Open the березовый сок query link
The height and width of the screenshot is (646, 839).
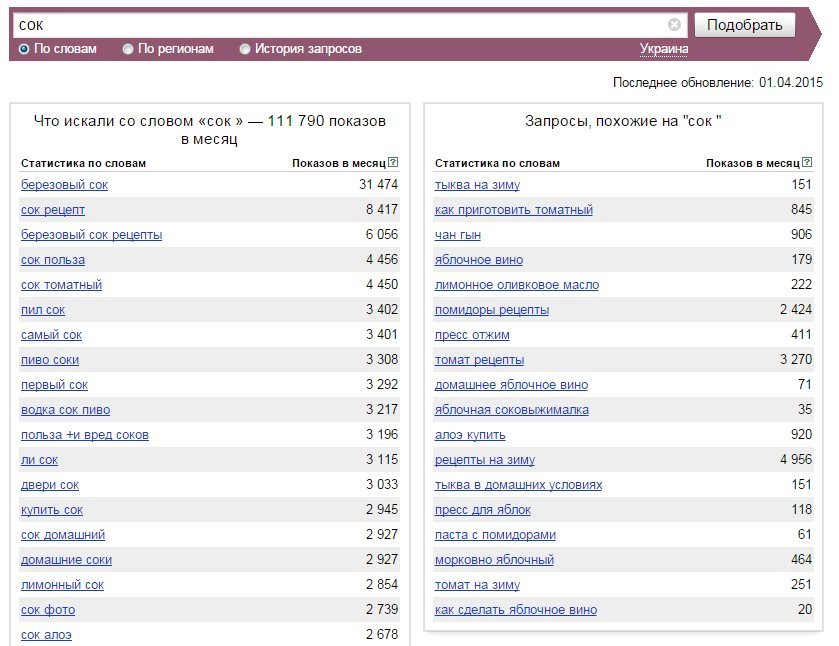[x=64, y=185]
